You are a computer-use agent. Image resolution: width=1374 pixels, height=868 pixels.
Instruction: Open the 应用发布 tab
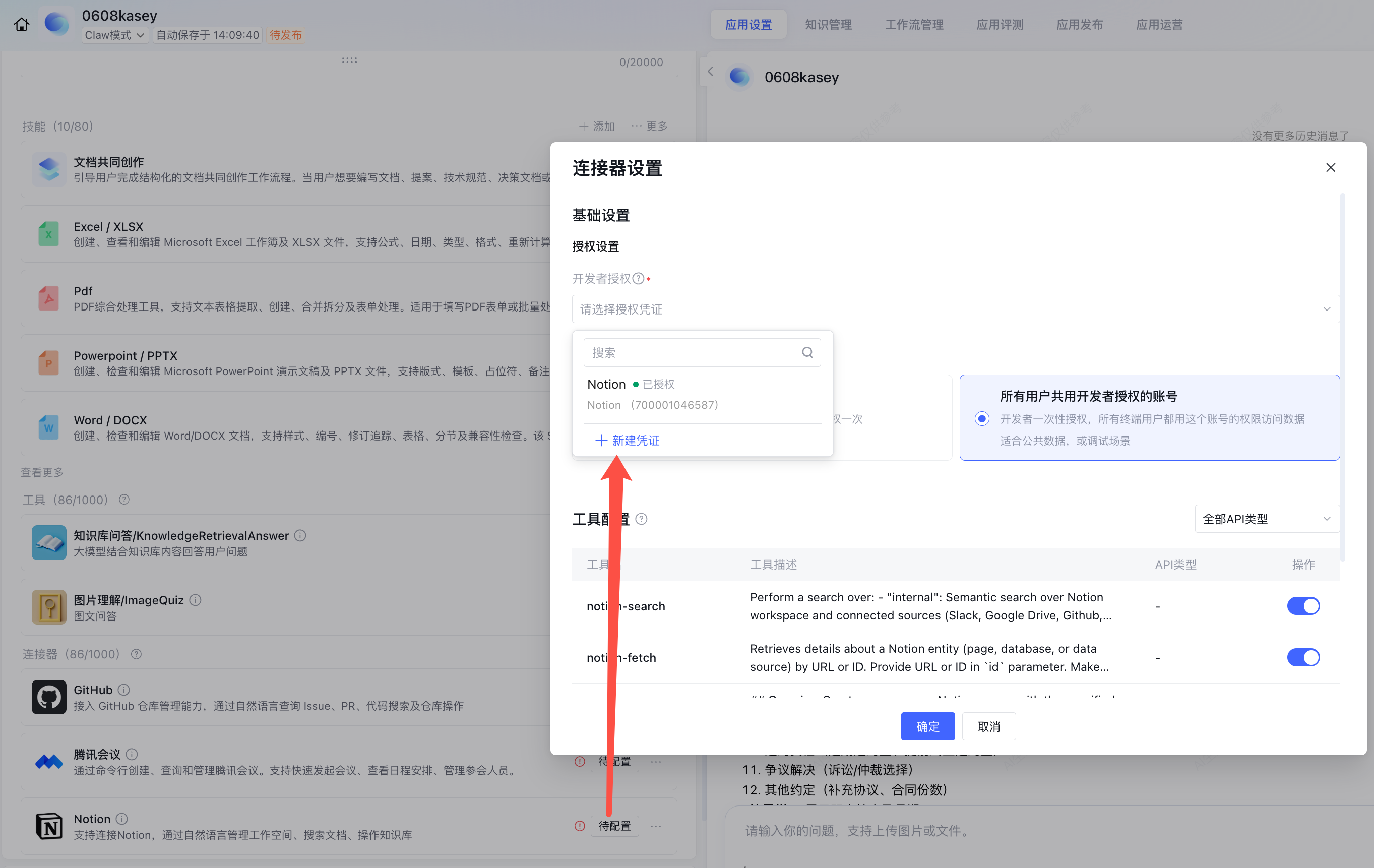pyautogui.click(x=1080, y=25)
